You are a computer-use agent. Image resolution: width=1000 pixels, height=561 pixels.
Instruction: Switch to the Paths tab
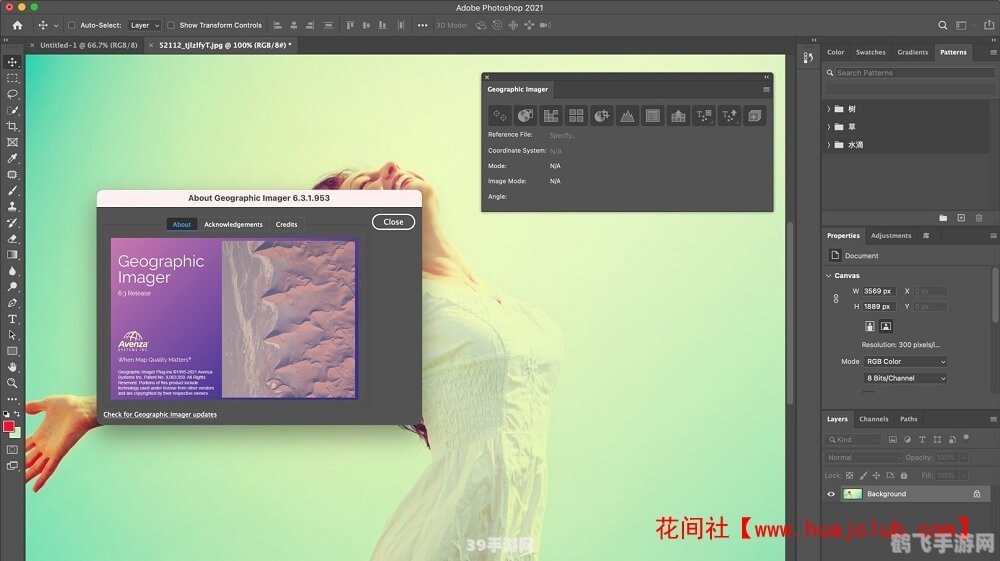(908, 419)
